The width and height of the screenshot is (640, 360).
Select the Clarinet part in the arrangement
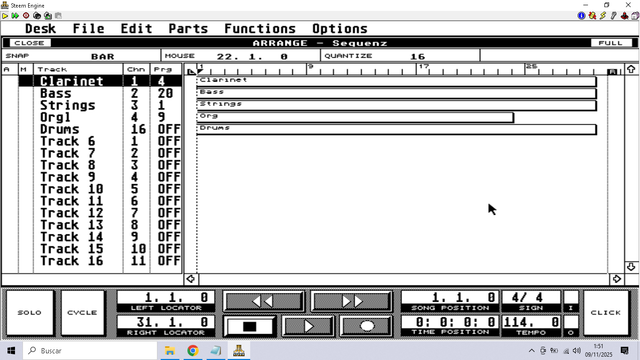(396, 81)
